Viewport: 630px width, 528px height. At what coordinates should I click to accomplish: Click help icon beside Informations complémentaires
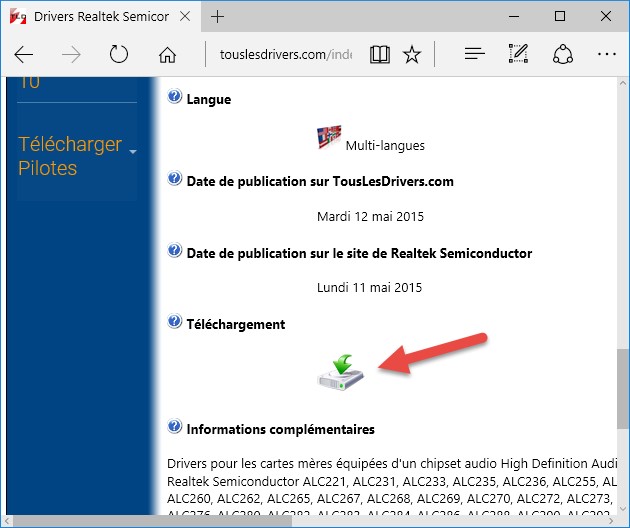(174, 428)
